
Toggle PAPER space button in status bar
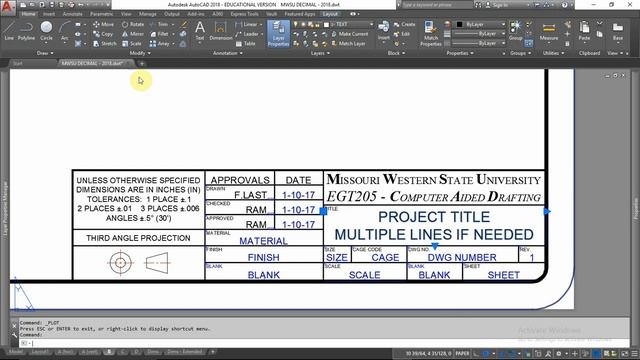(462, 353)
